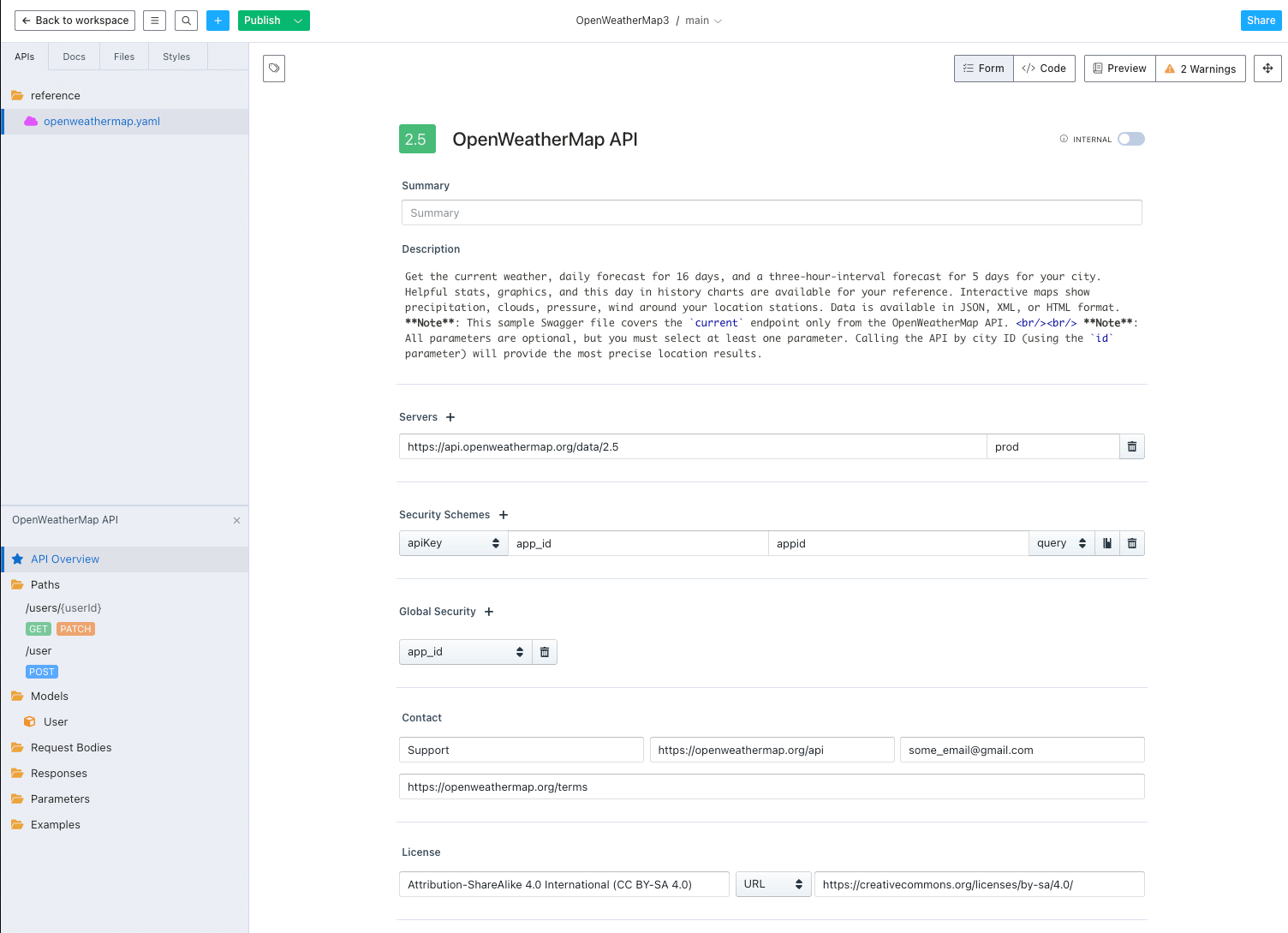Click into the Description text area
This screenshot has height=933, width=1288.
click(772, 314)
